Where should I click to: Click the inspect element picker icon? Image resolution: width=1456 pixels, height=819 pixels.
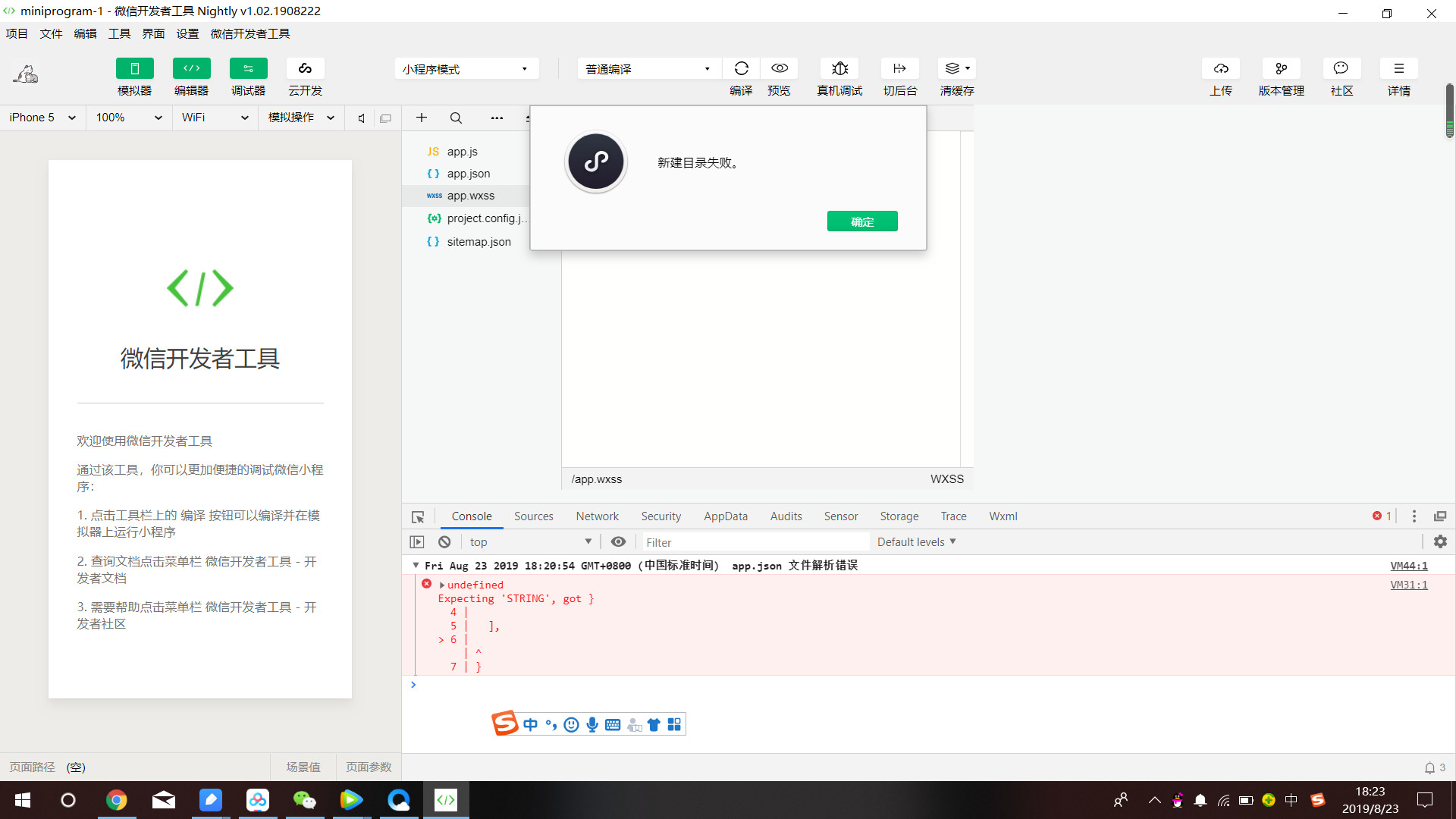coord(418,516)
